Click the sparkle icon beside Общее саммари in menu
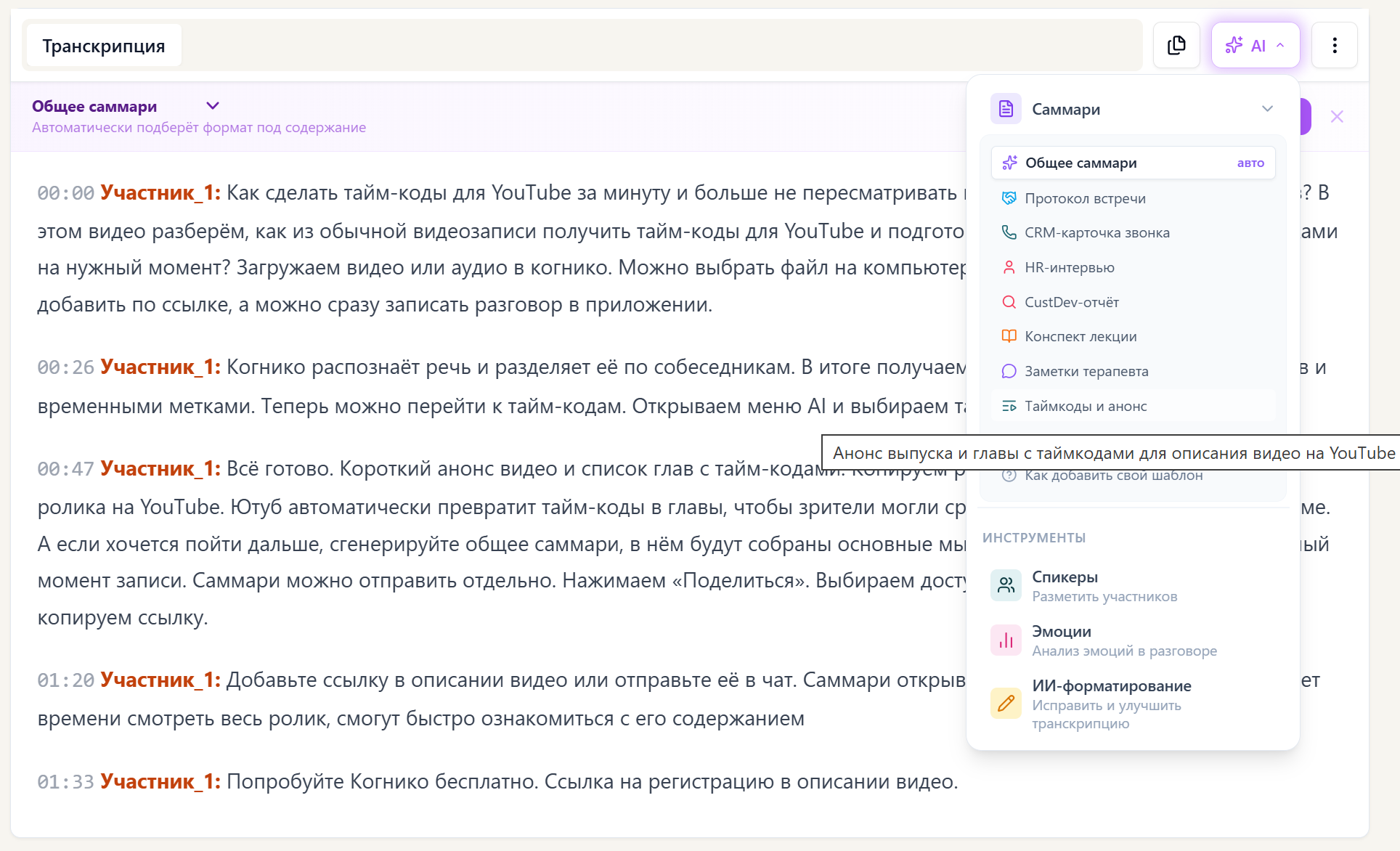This screenshot has height=851, width=1400. pos(1009,163)
